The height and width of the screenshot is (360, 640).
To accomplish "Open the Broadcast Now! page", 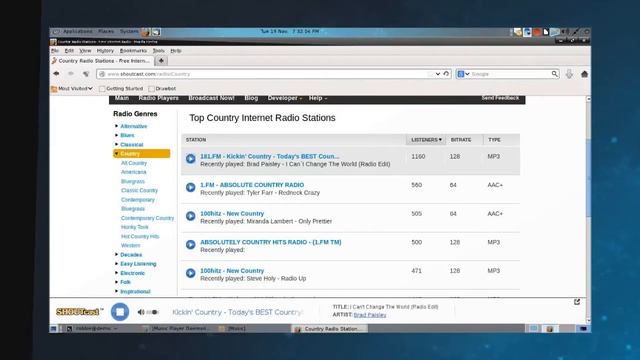I will pos(211,98).
